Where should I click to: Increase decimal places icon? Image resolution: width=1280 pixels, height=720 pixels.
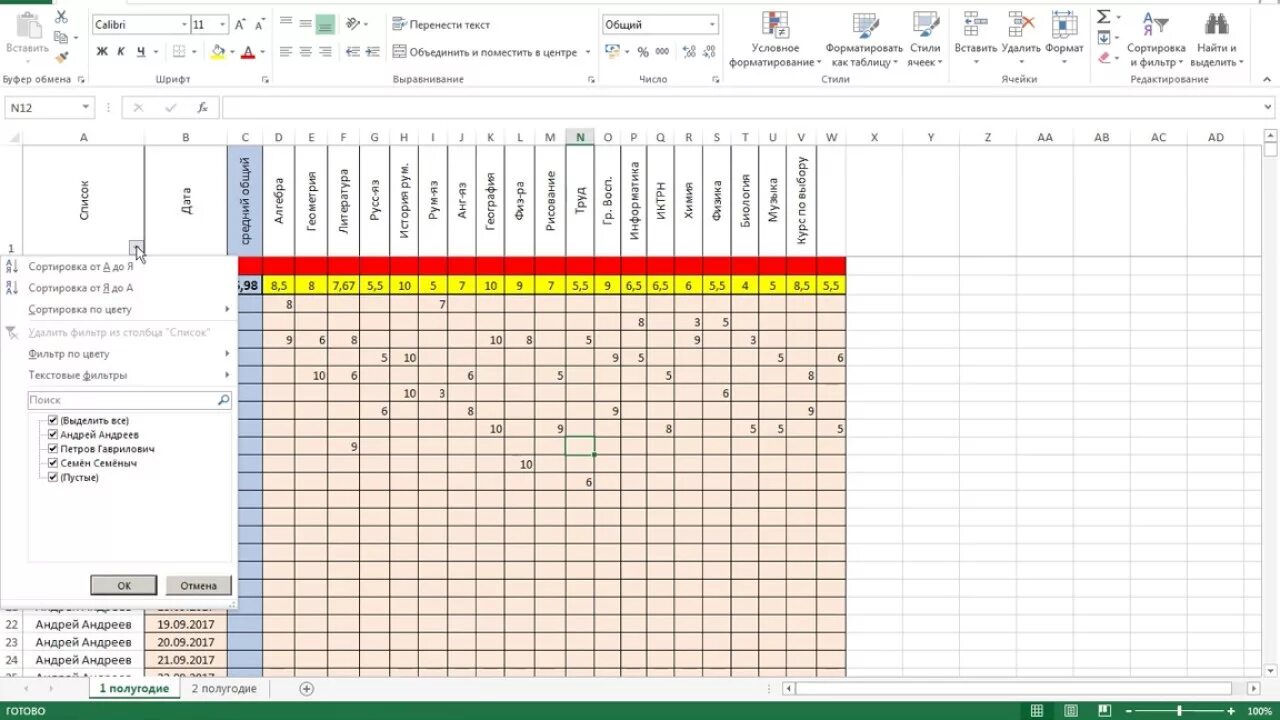tap(687, 52)
